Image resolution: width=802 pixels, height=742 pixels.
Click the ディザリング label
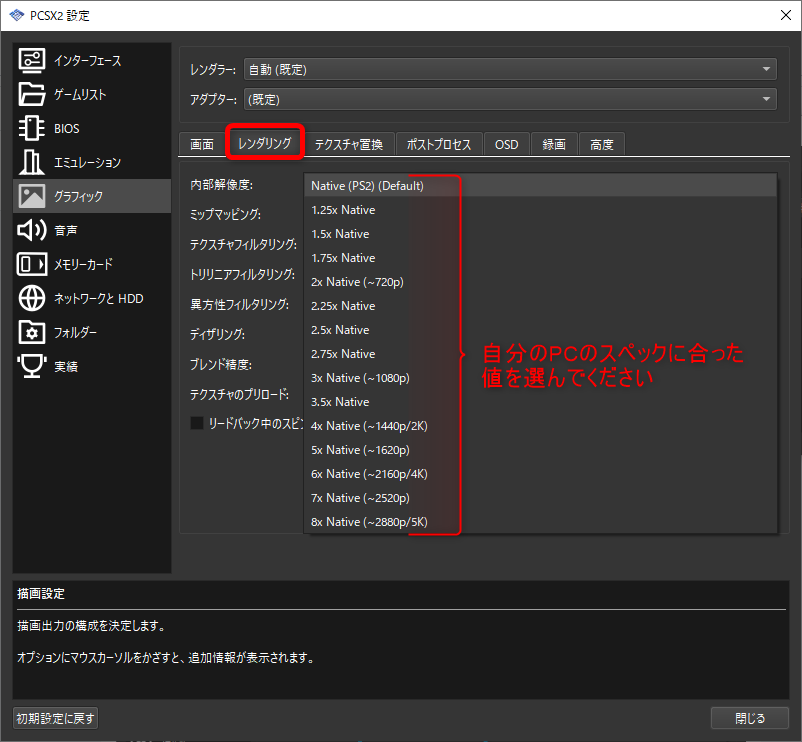(x=217, y=334)
